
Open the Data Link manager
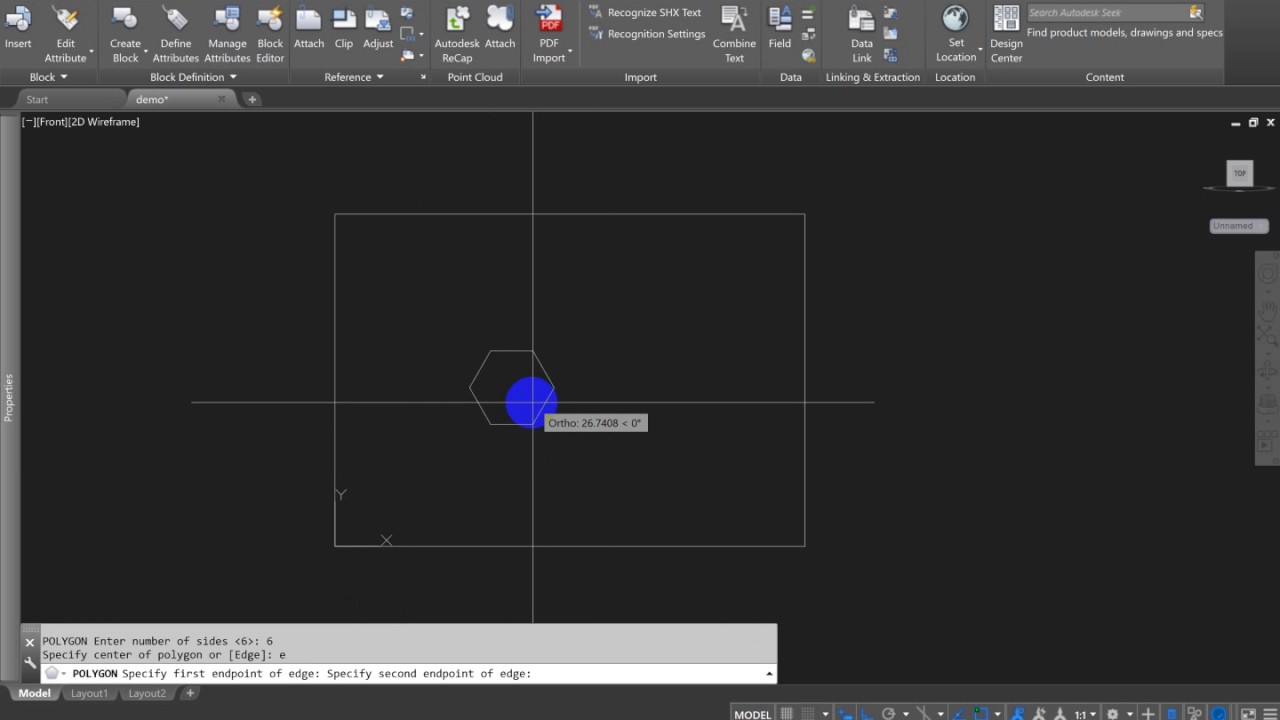(861, 35)
